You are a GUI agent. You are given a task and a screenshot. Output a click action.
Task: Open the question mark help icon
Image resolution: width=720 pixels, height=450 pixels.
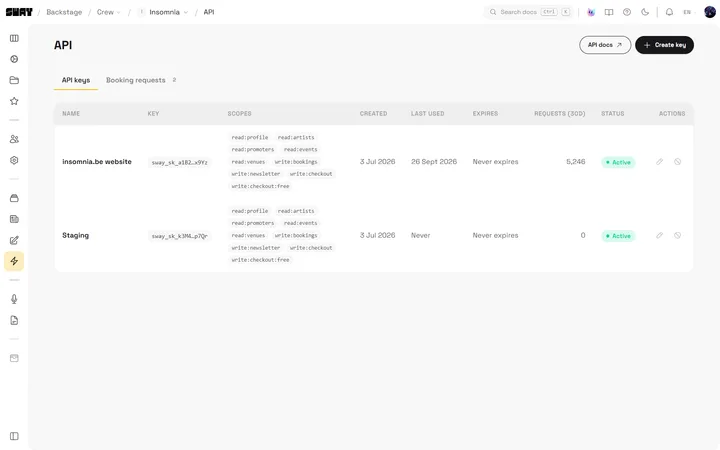[627, 12]
